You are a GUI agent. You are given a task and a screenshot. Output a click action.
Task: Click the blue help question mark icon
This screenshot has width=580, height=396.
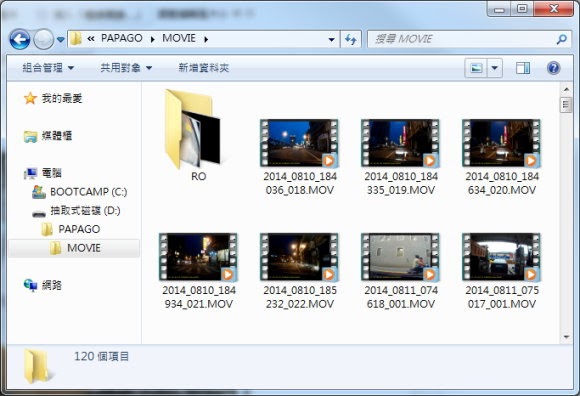pos(553,68)
